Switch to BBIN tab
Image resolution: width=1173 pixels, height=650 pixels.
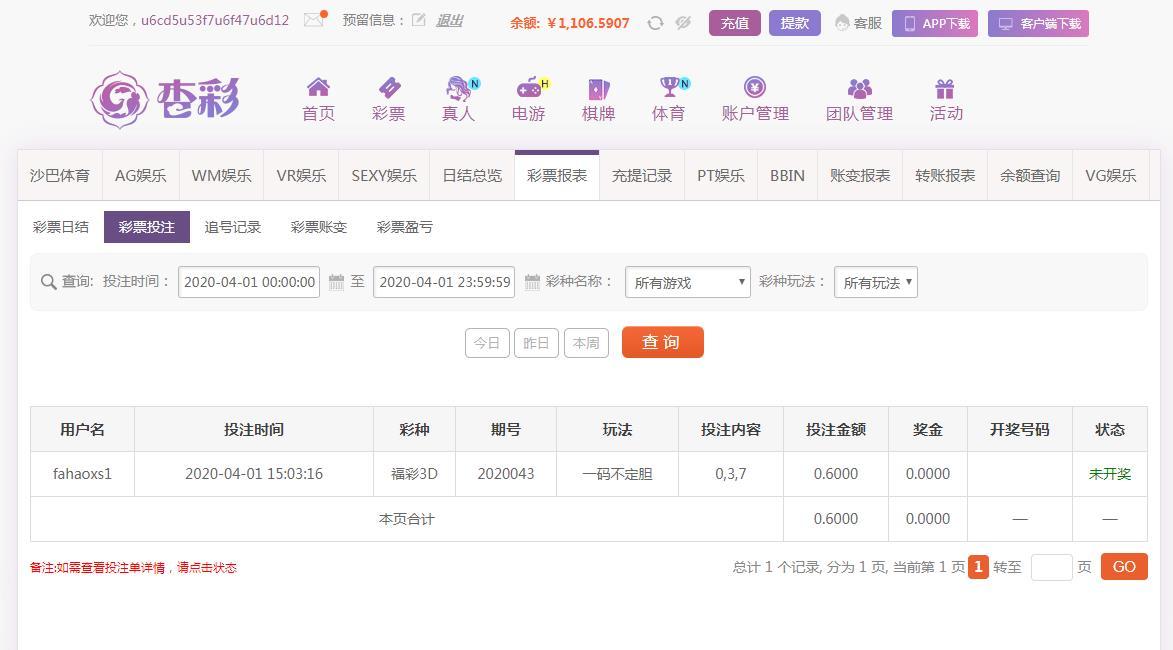pos(788,176)
